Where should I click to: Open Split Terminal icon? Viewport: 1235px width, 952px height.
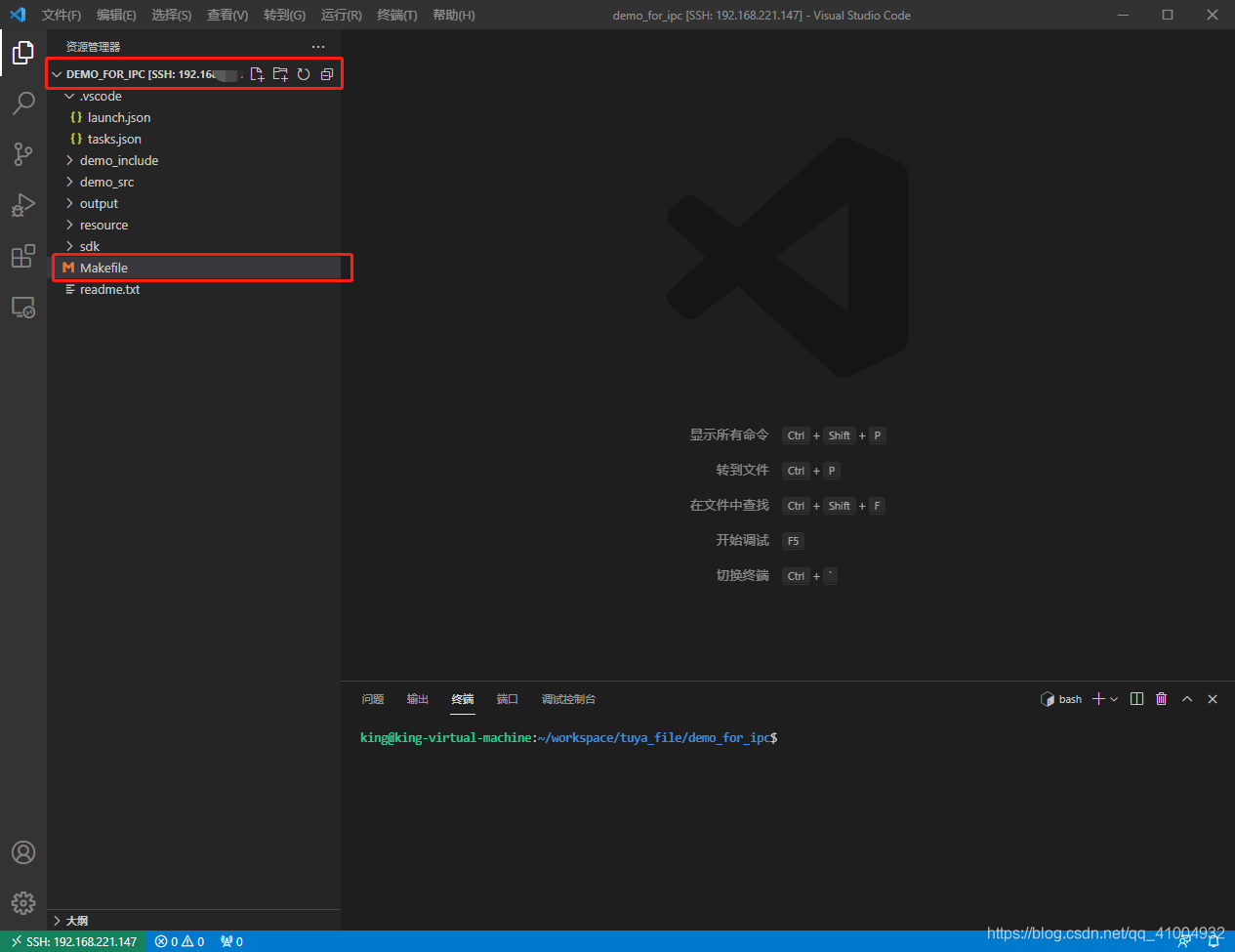click(1136, 698)
